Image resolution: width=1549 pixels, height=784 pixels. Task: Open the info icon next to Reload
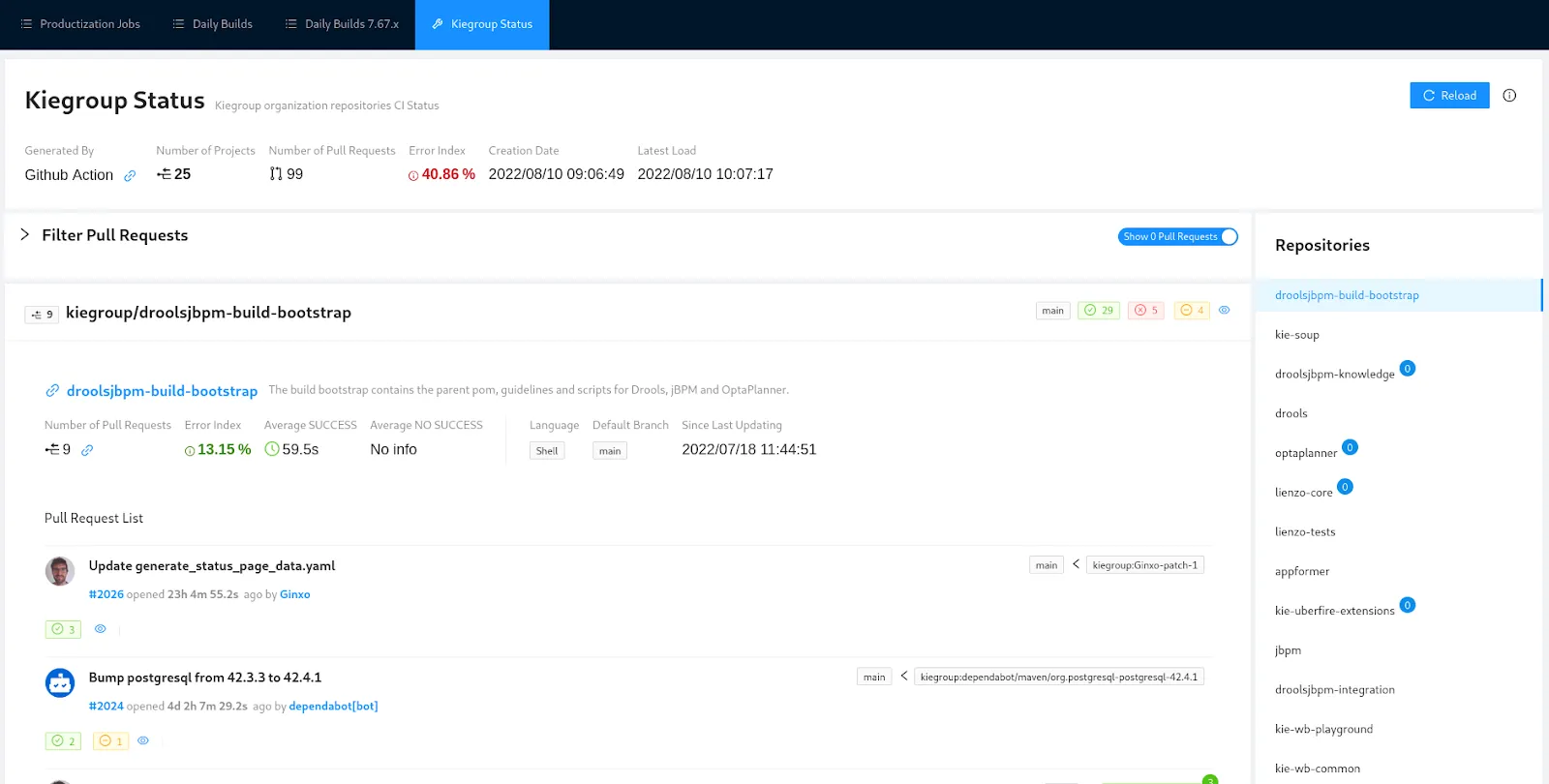(1509, 95)
